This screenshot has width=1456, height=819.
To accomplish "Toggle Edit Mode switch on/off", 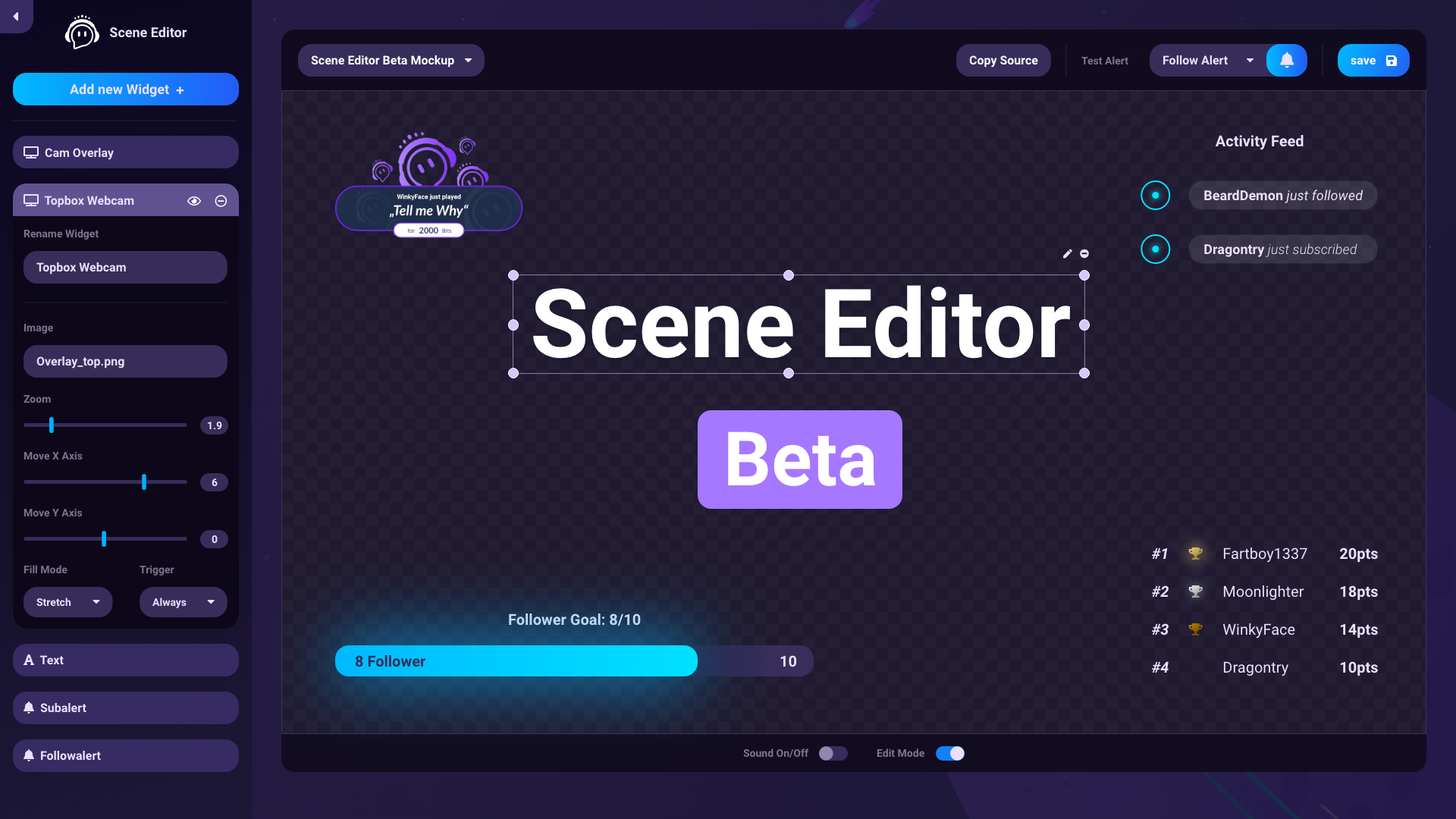I will point(949,753).
